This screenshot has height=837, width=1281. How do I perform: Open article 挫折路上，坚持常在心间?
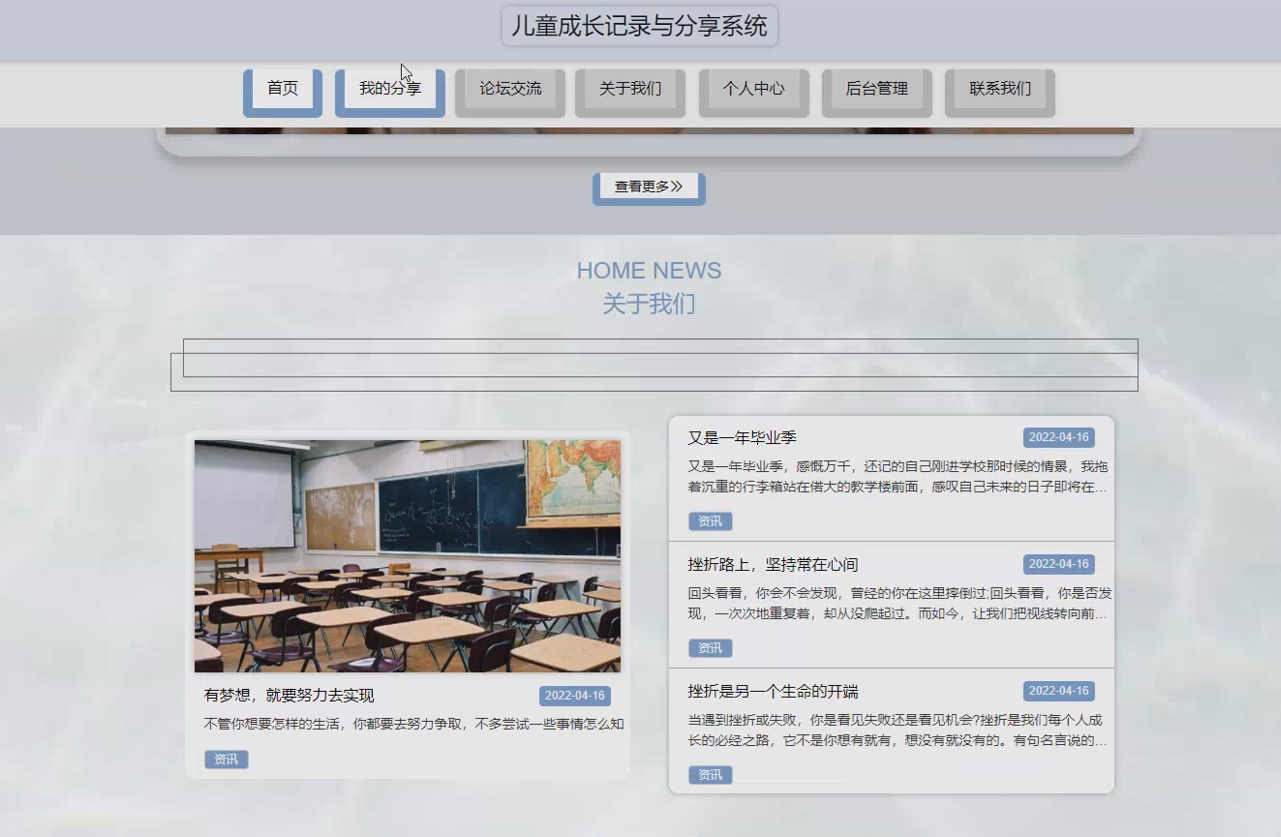pos(773,565)
